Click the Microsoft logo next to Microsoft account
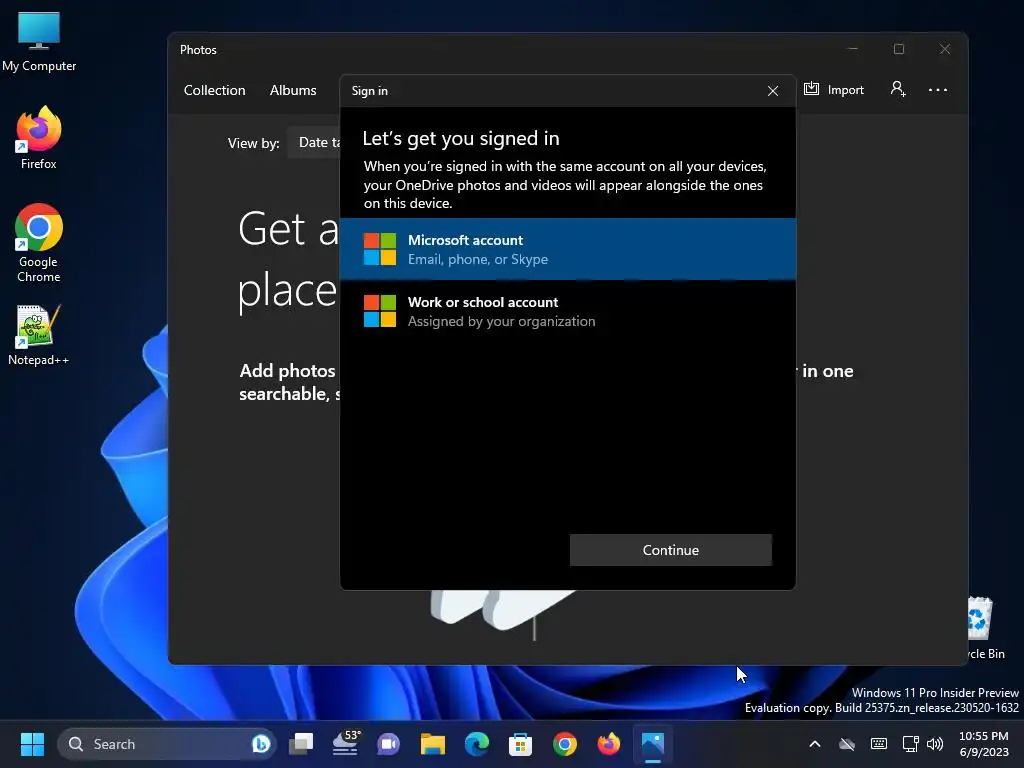Screen dimensions: 1024x768 click(x=379, y=249)
